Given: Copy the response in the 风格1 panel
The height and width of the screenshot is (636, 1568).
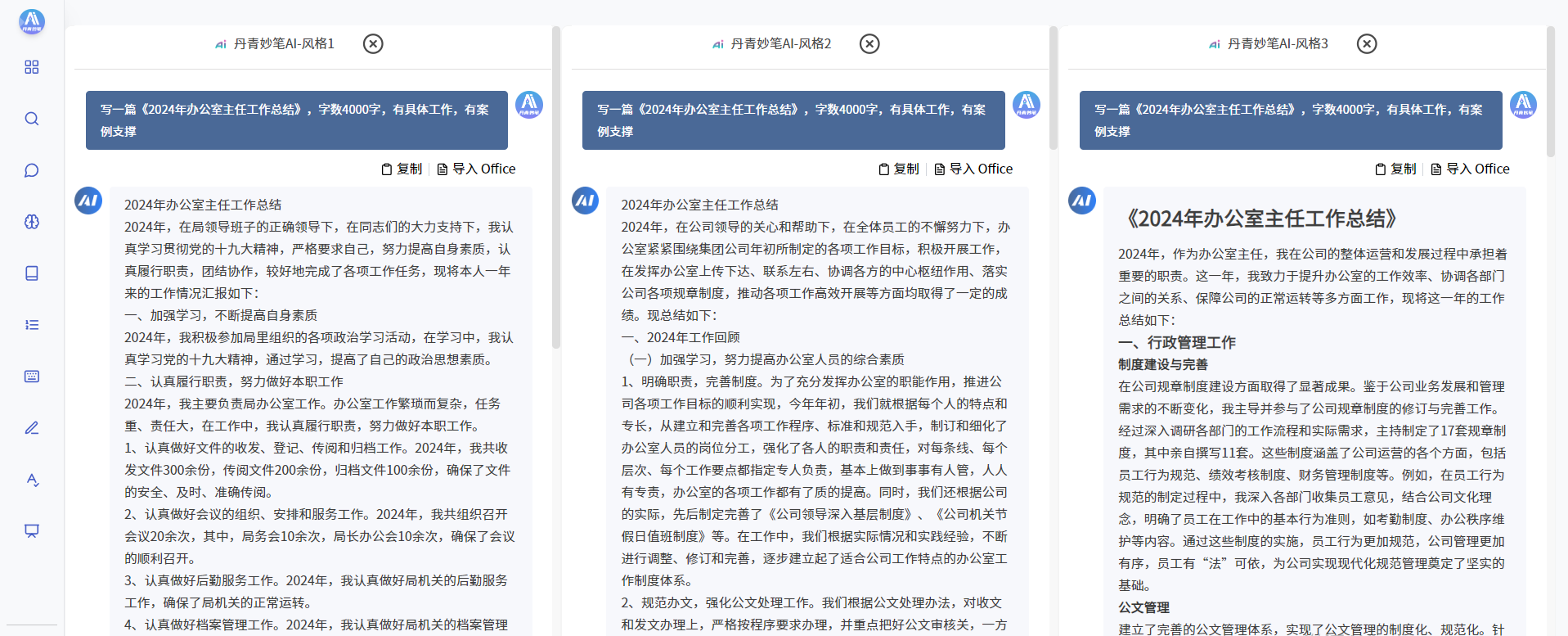Looking at the screenshot, I should tap(402, 169).
